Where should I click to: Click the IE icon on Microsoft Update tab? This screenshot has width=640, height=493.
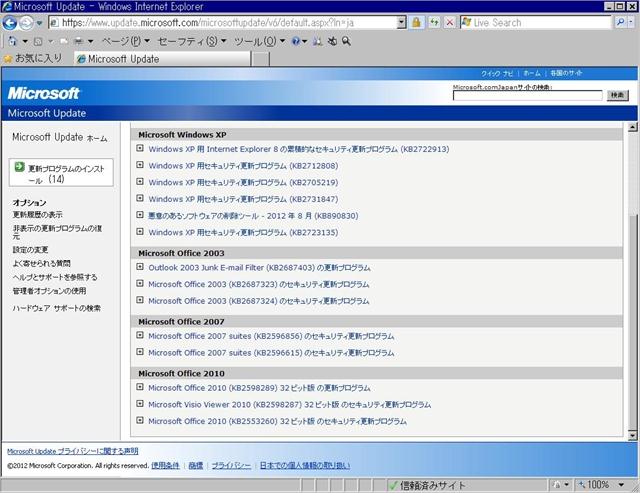click(81, 59)
